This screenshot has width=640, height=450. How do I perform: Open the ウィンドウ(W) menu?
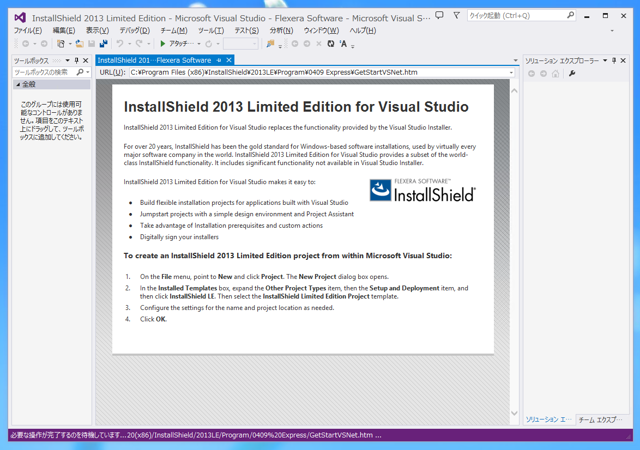pos(321,30)
